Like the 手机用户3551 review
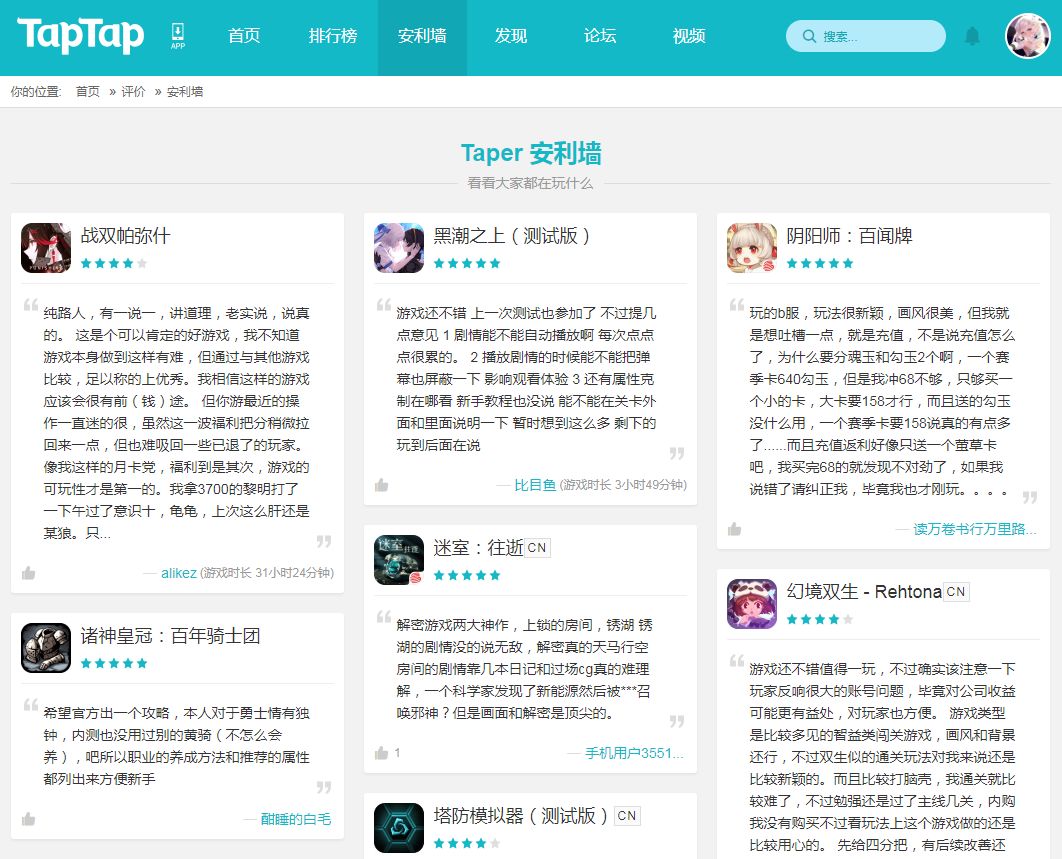This screenshot has height=859, width=1062. point(381,753)
